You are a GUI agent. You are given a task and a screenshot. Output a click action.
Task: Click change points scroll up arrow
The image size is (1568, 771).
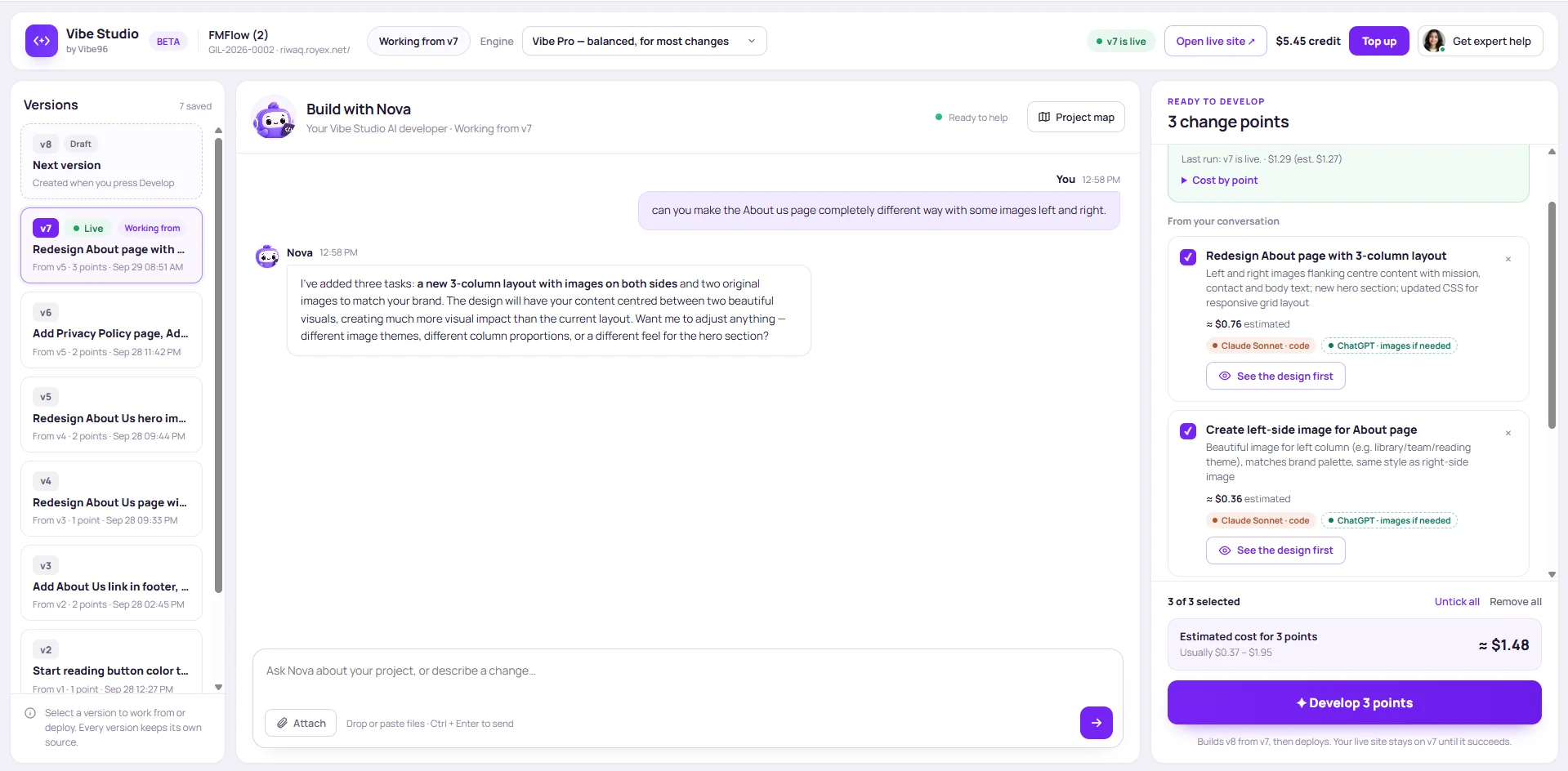1552,152
